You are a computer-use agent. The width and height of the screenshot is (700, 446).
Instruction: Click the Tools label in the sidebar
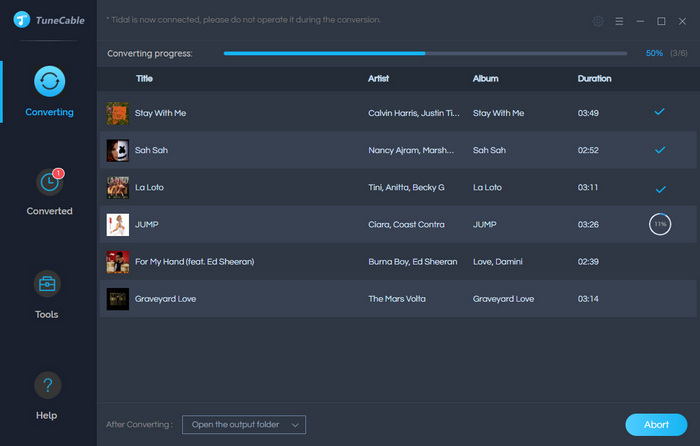(x=46, y=315)
